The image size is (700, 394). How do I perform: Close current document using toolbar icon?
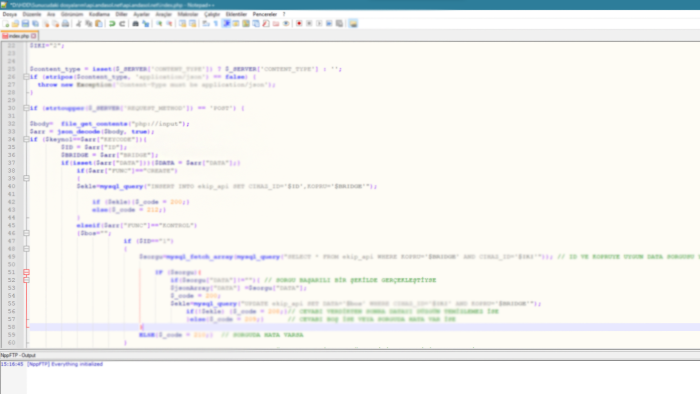coord(46,23)
